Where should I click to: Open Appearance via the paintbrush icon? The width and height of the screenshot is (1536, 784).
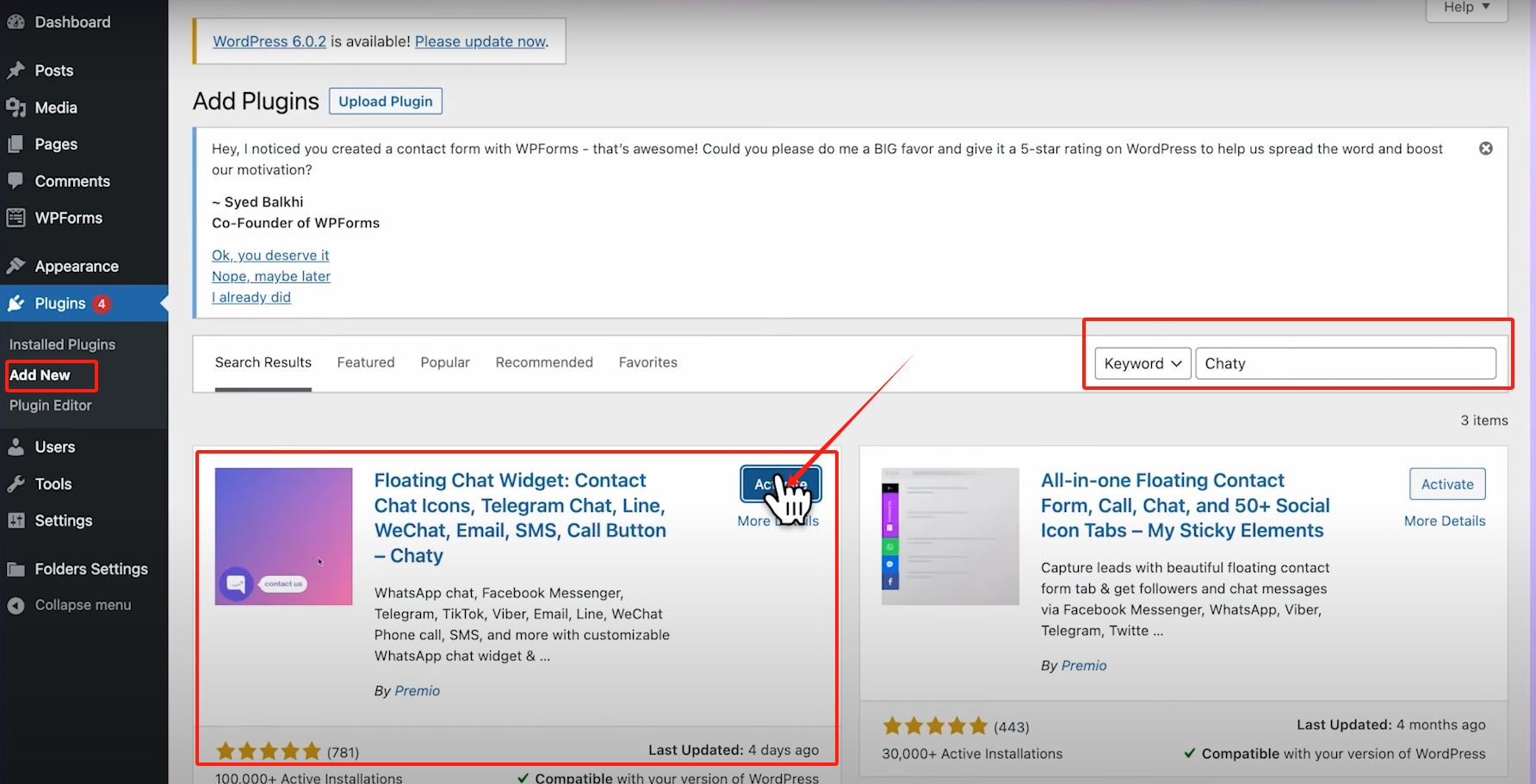[15, 266]
